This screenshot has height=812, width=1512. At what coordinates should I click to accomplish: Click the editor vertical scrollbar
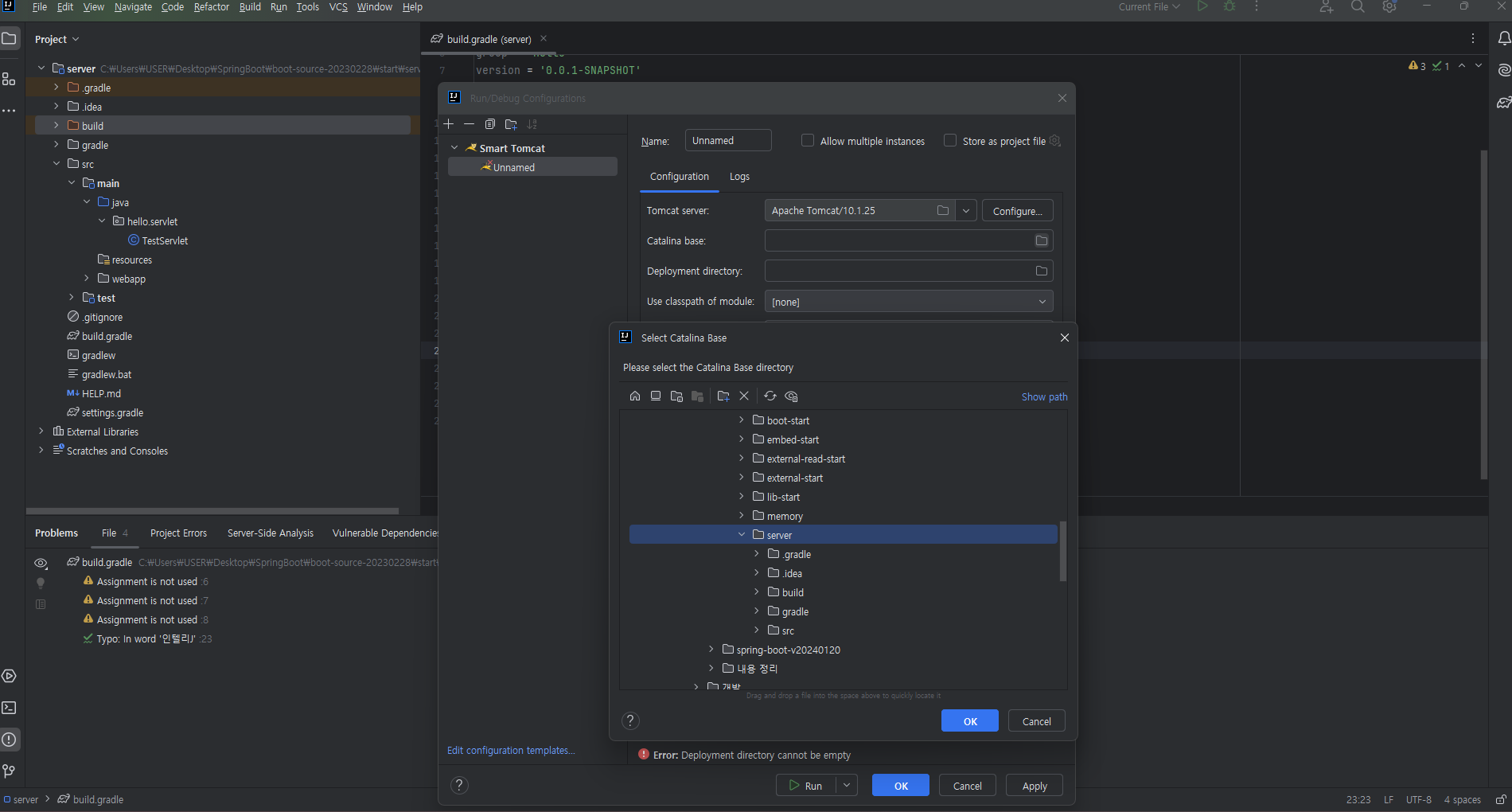[1483, 314]
